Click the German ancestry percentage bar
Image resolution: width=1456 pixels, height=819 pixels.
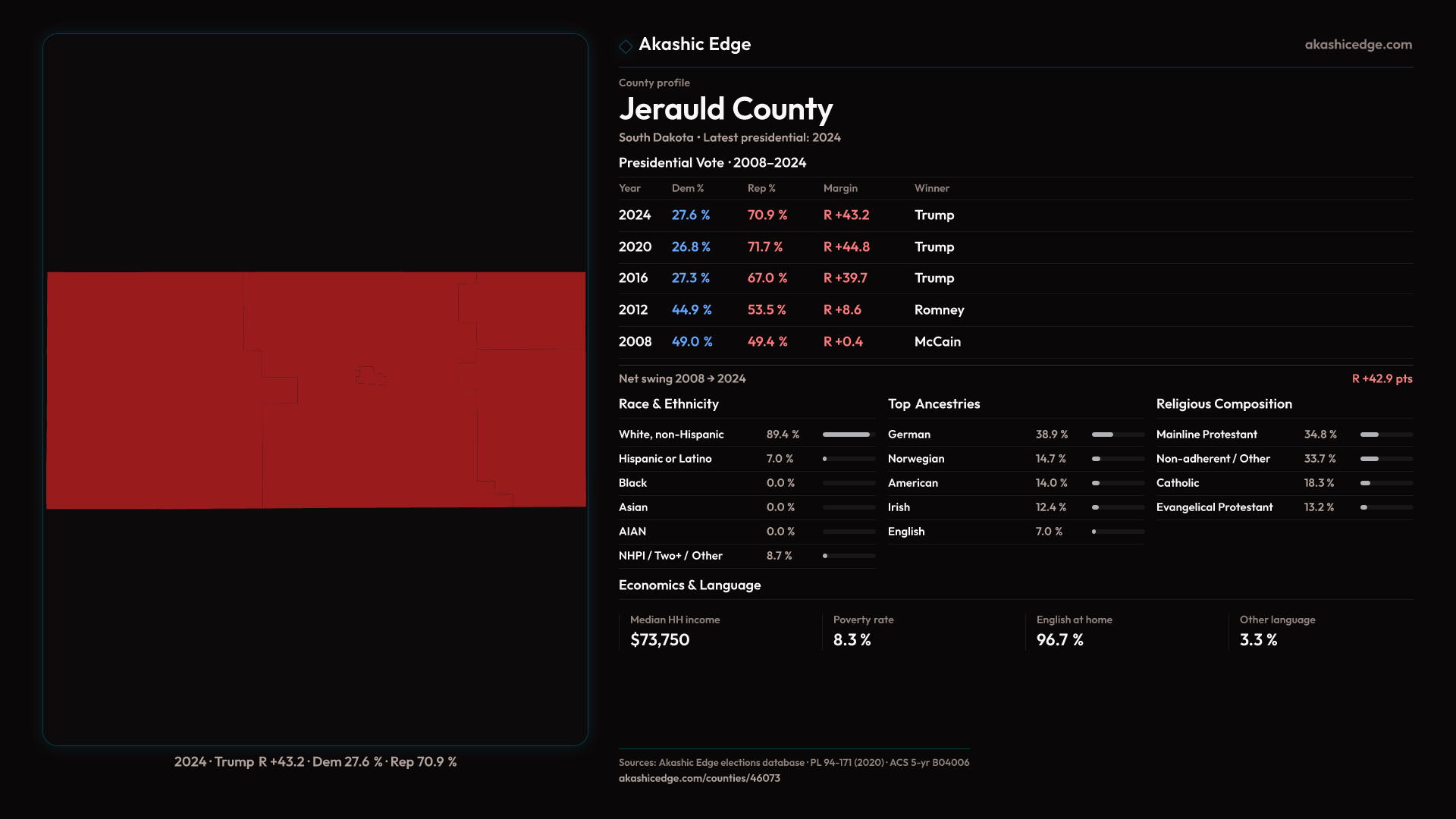point(1117,435)
